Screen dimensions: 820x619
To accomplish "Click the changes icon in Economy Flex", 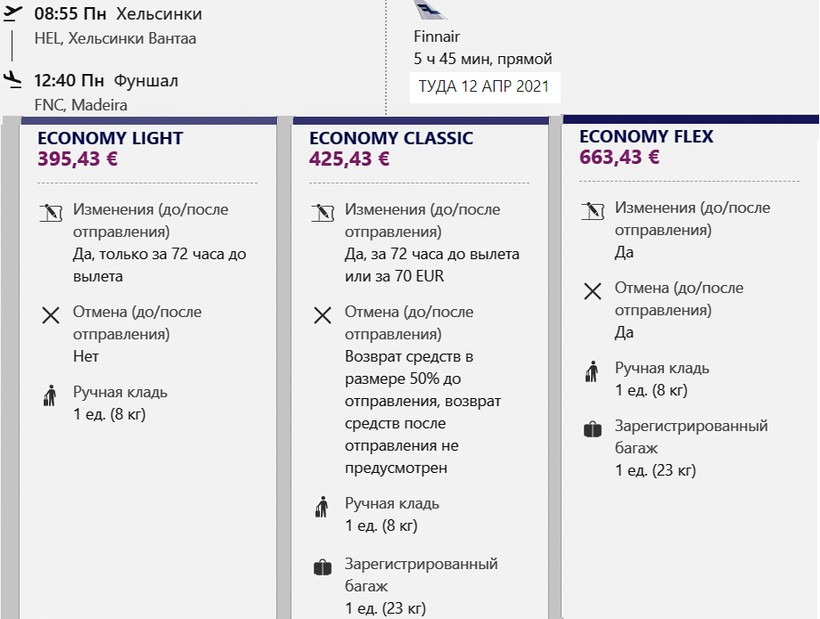I will [x=592, y=211].
